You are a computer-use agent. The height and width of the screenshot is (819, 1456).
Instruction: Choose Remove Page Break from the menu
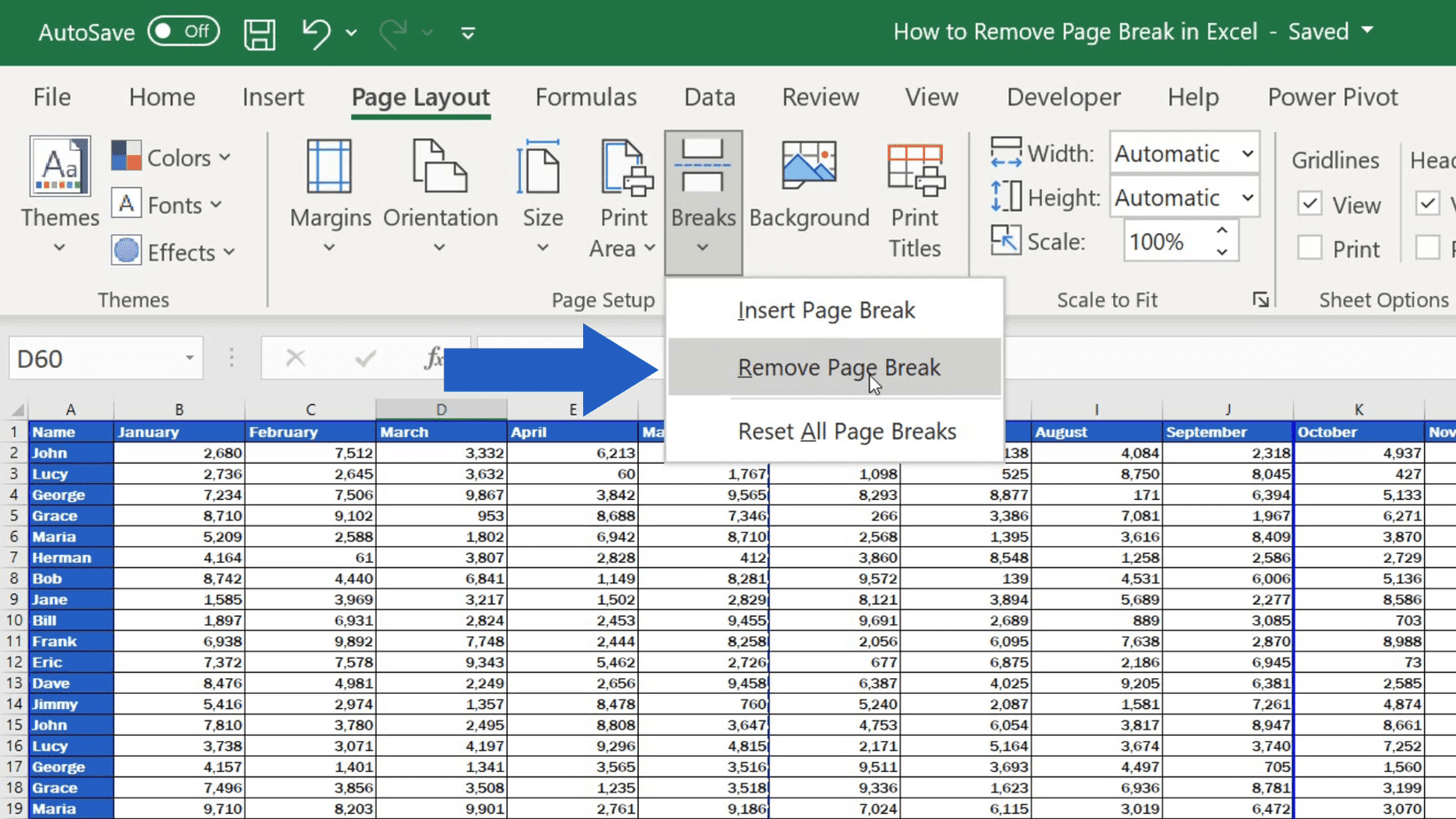(x=837, y=367)
